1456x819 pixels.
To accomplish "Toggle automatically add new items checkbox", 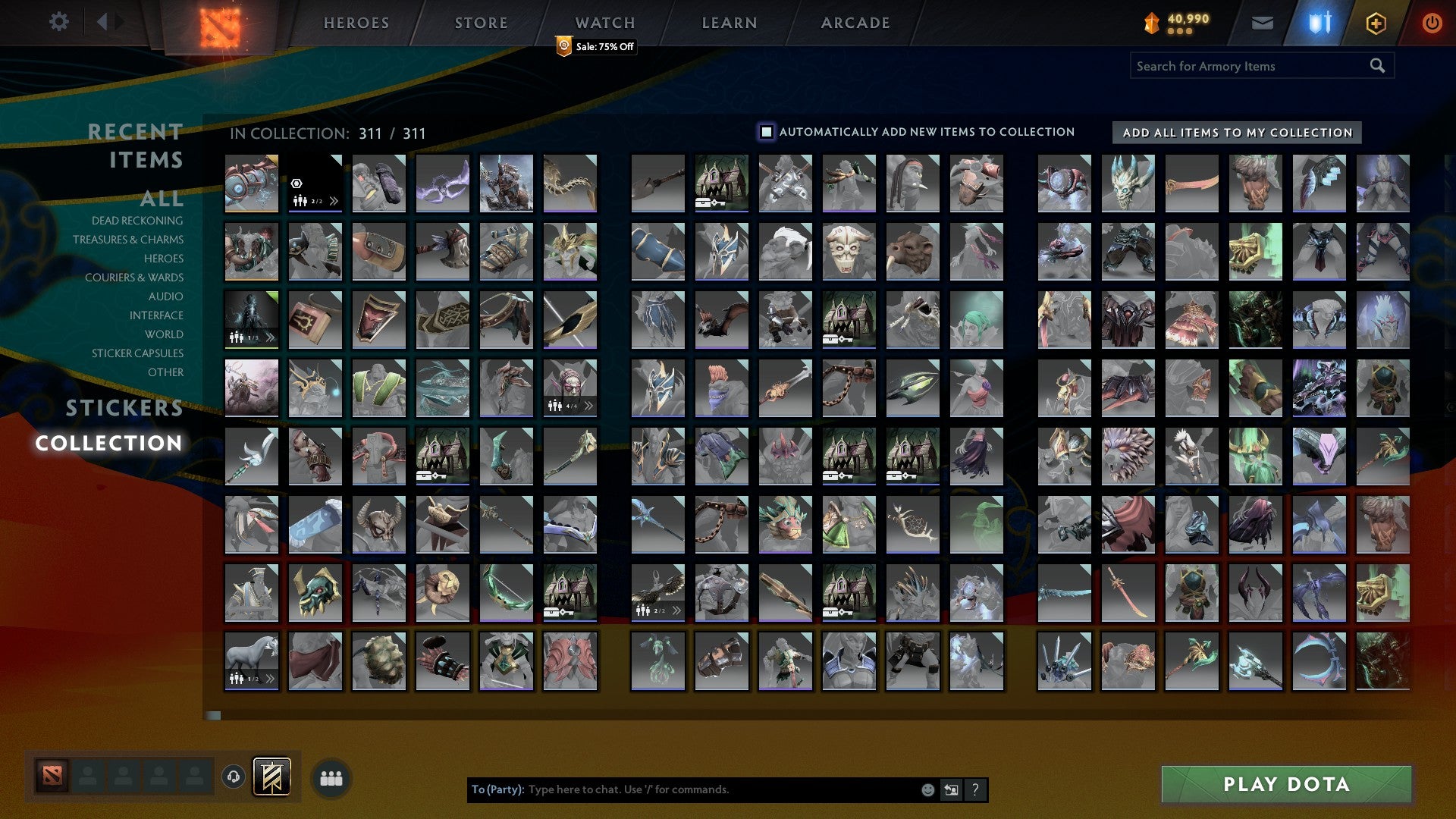I will (x=767, y=132).
